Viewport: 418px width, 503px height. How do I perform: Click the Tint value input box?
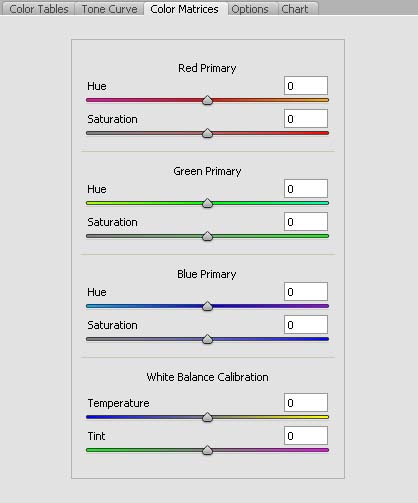(306, 436)
